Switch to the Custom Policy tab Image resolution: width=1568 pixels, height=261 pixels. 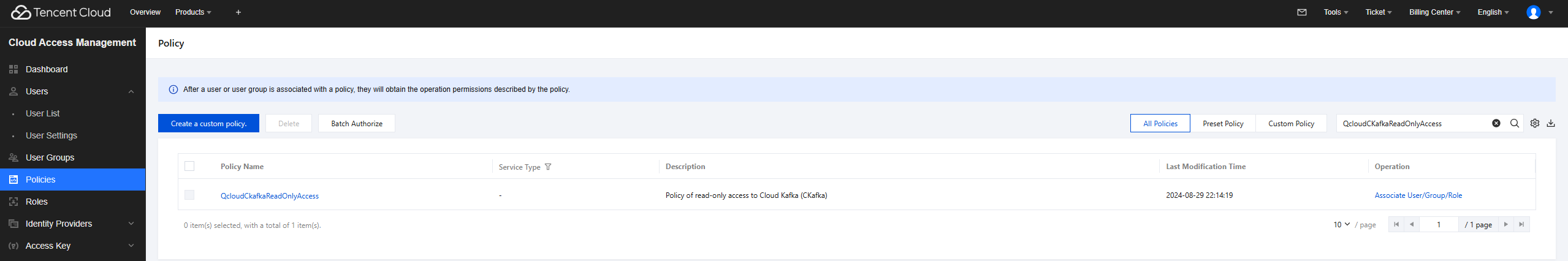1291,123
